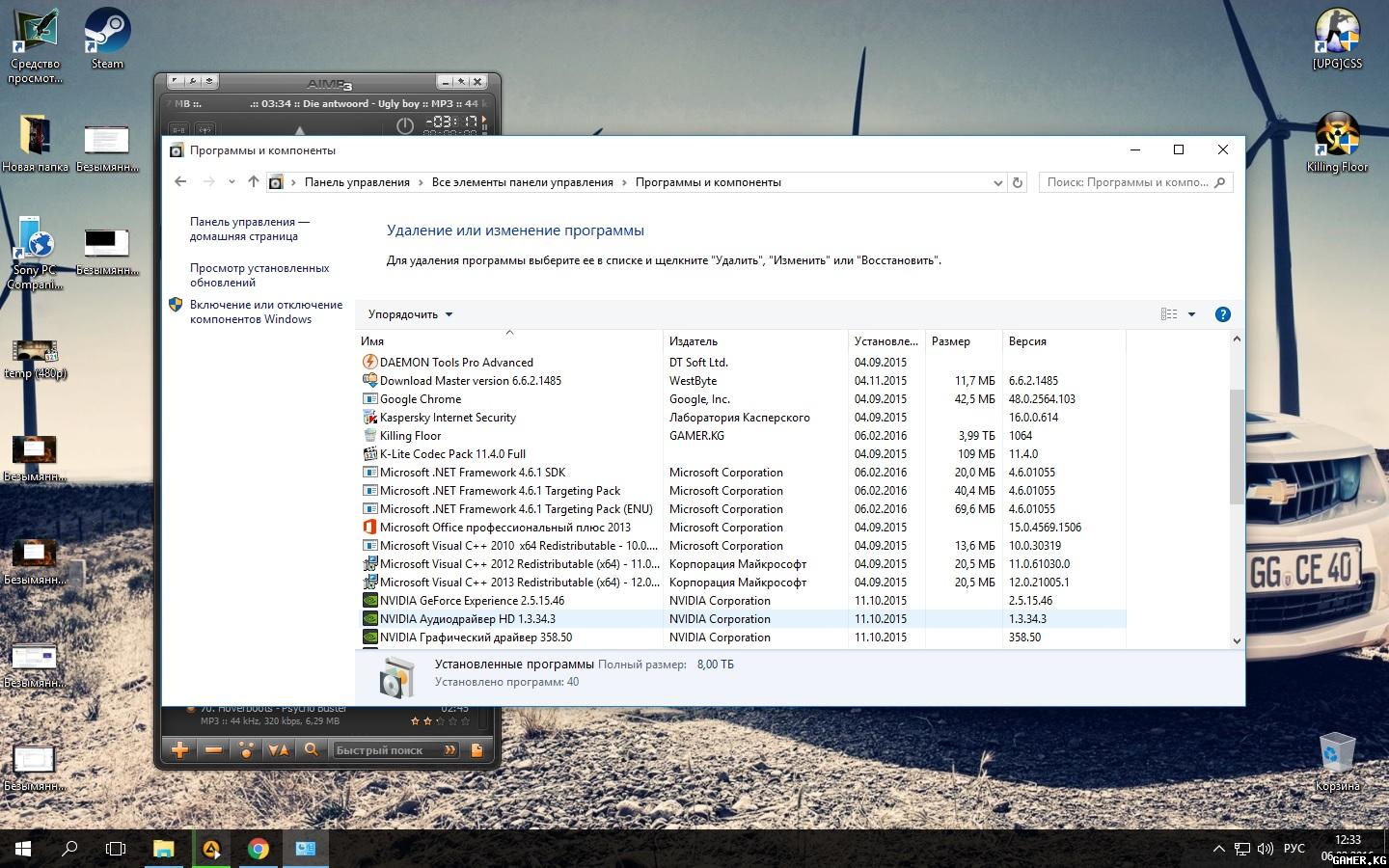Sort list by Издатель column header
The height and width of the screenshot is (868, 1389).
694,341
